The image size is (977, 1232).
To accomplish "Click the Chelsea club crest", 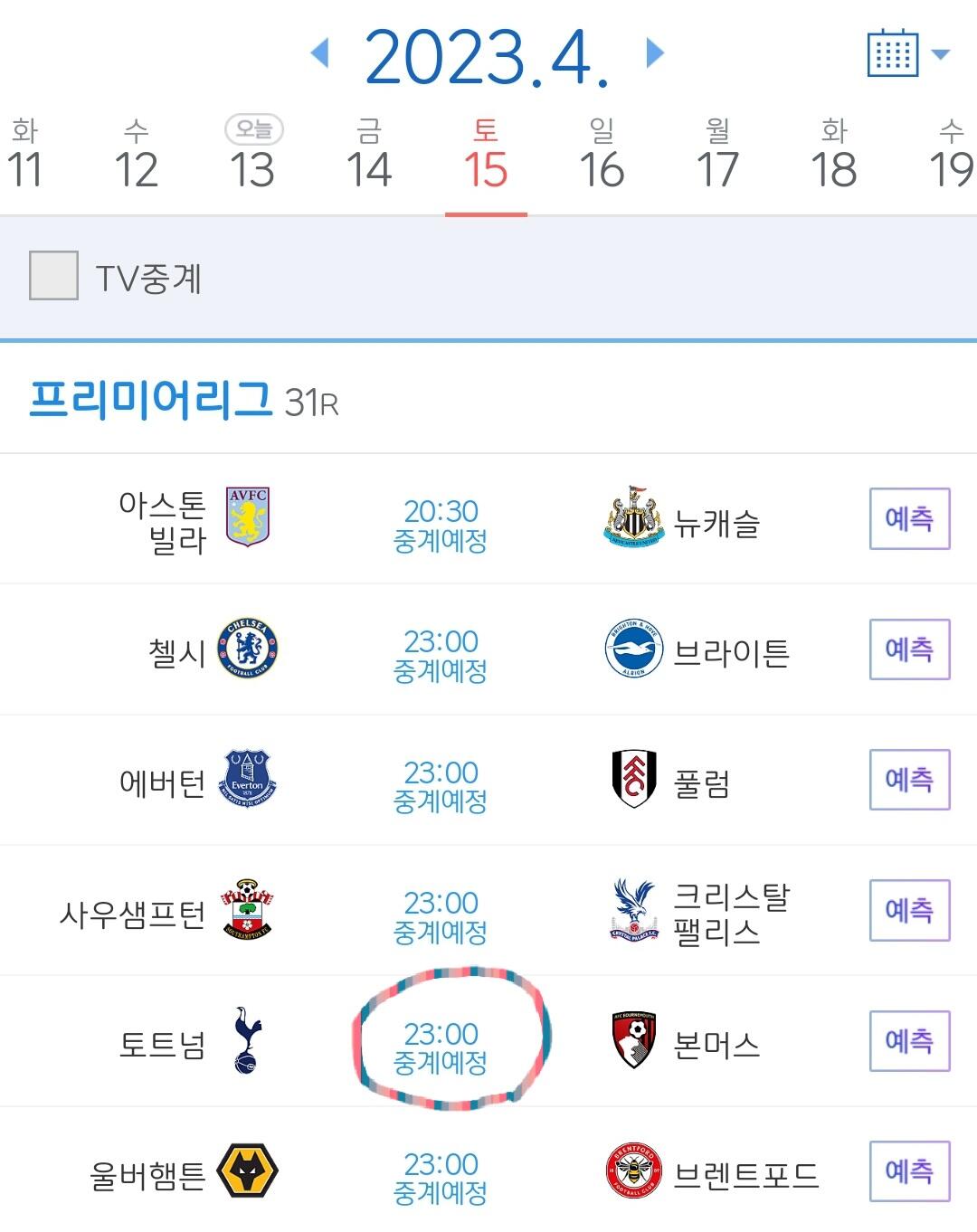I will click(248, 649).
